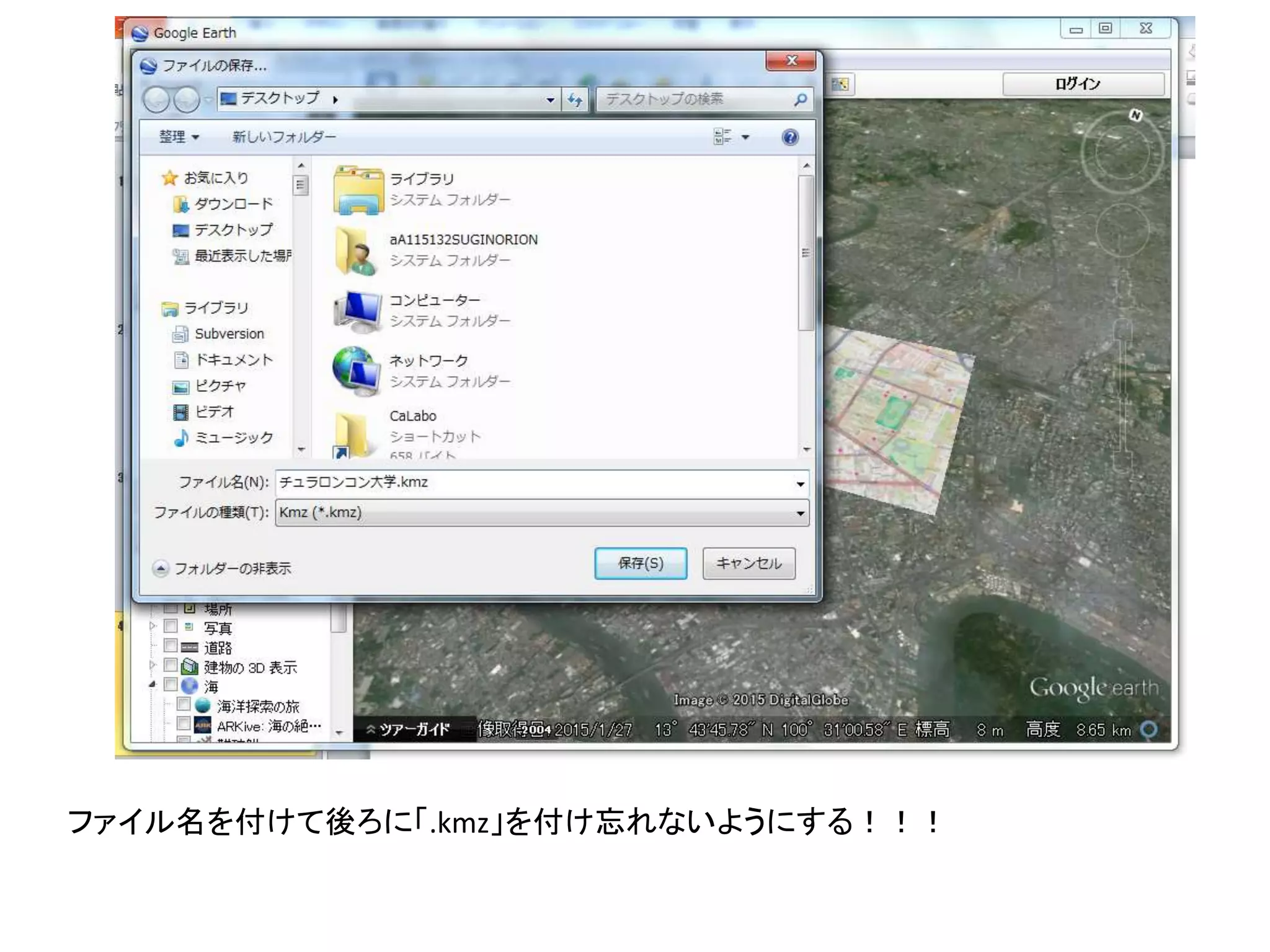Open the file type Kmz dropdown
The width and height of the screenshot is (1270, 952).
[542, 513]
